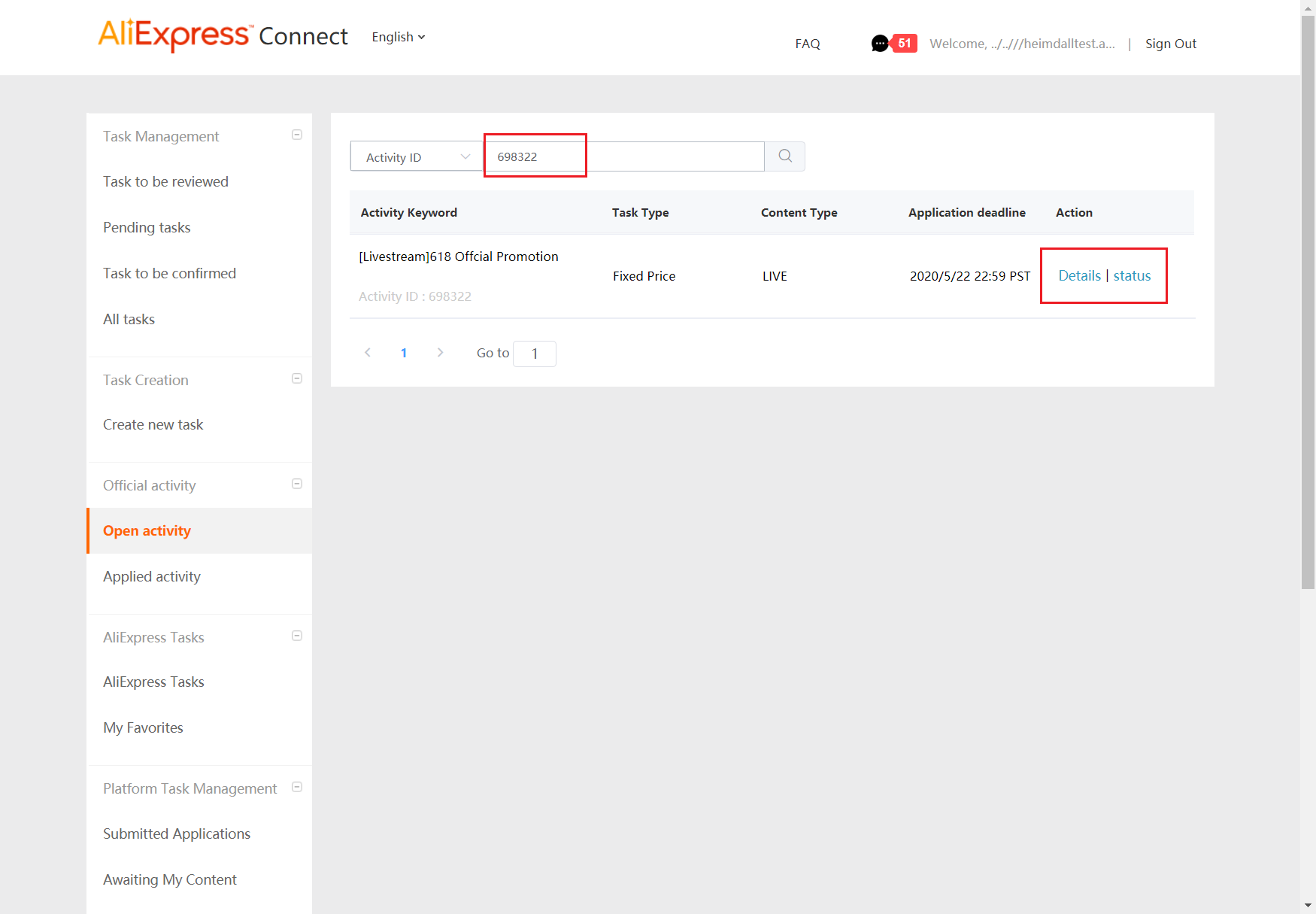
Task: Click the 51 unread messages badge
Action: (x=905, y=44)
